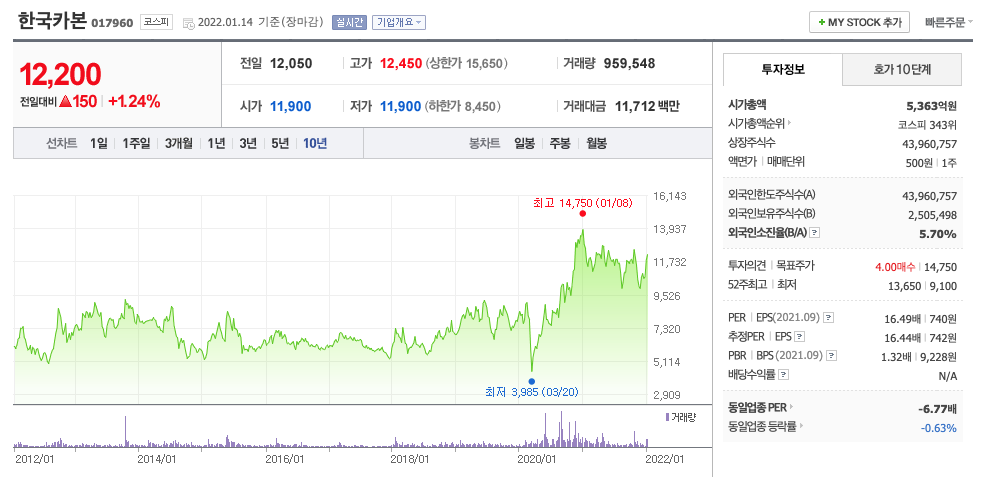
Task: Click question mark beside 추정PER | EPS
Action: [x=800, y=337]
